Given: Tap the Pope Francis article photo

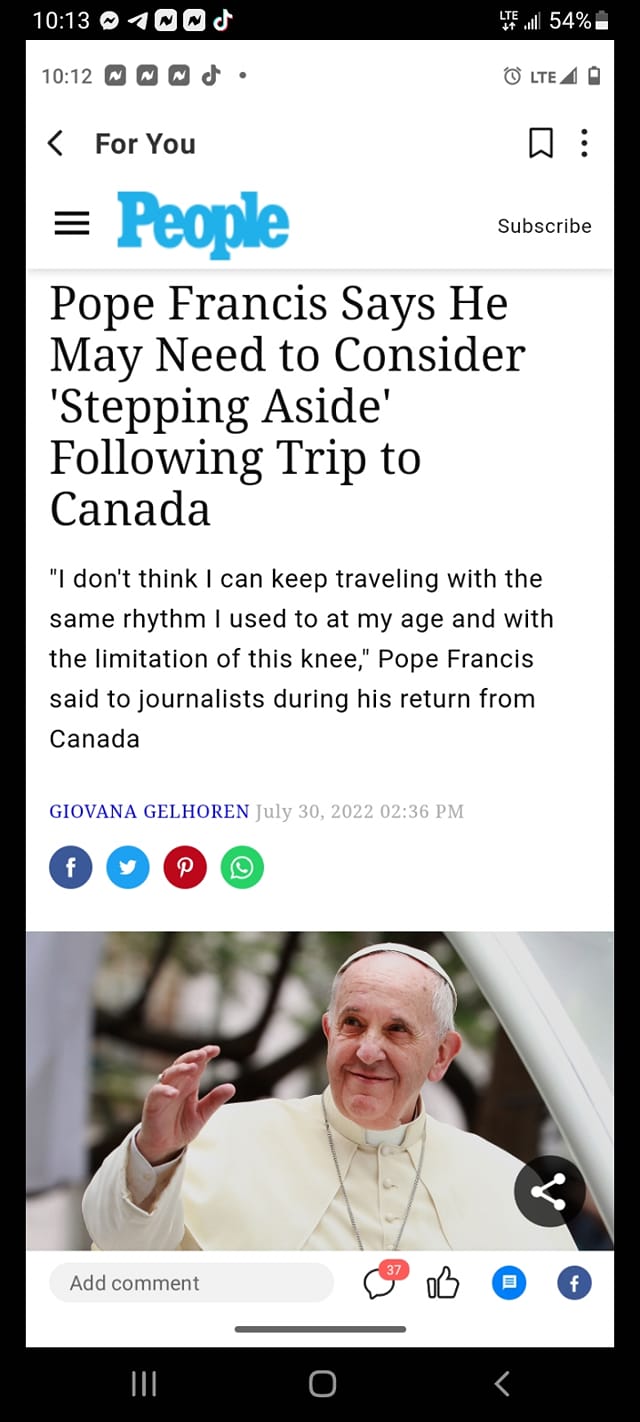Looking at the screenshot, I should (320, 1090).
